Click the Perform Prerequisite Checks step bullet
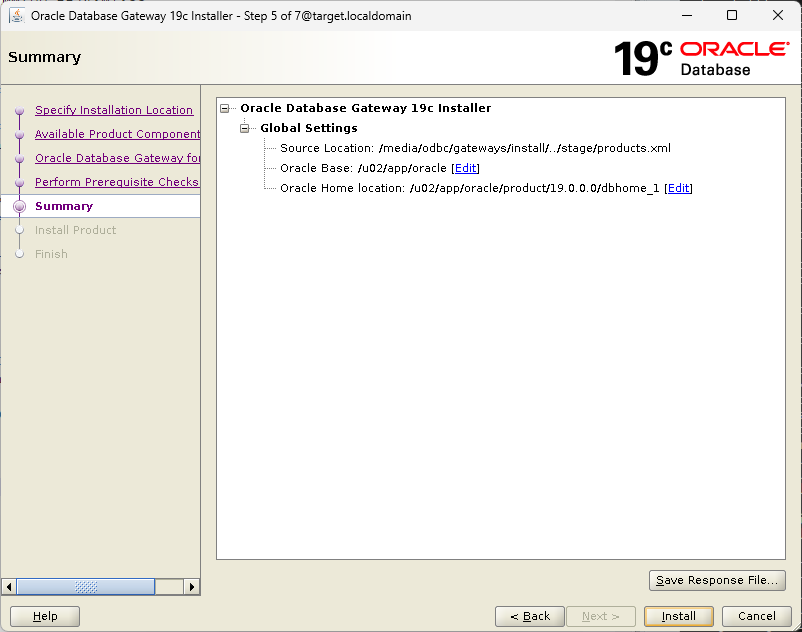The height and width of the screenshot is (632, 802). coord(19,183)
